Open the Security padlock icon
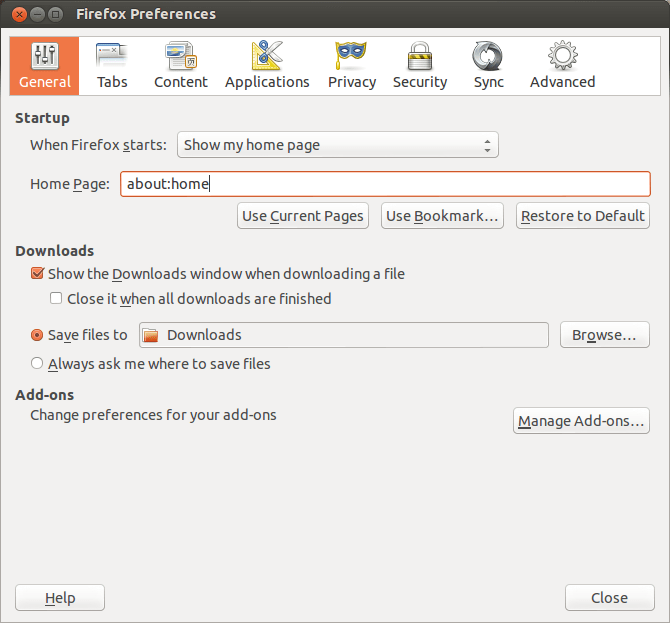670x623 pixels. (x=420, y=56)
